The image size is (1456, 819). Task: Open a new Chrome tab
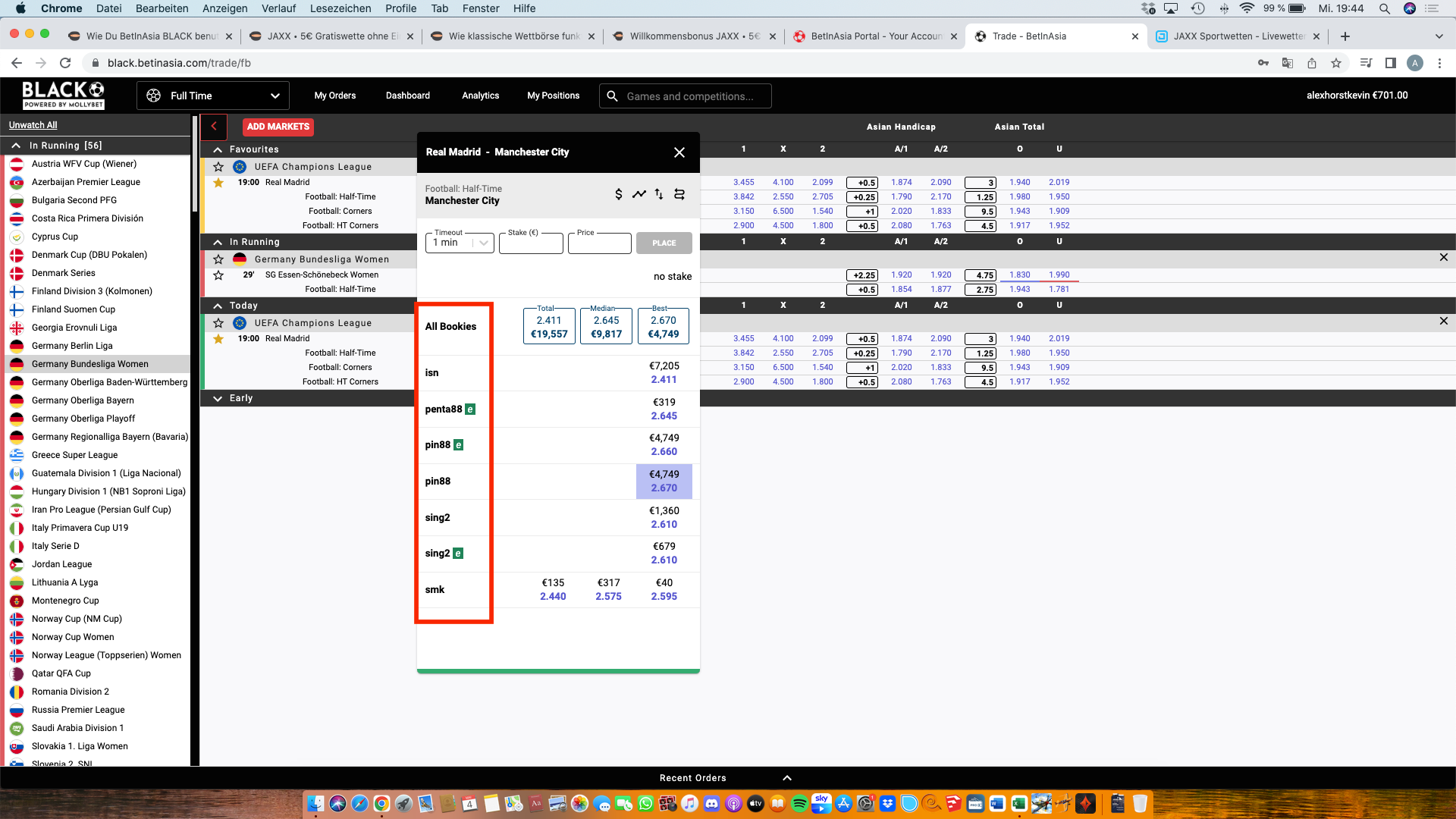point(1345,36)
